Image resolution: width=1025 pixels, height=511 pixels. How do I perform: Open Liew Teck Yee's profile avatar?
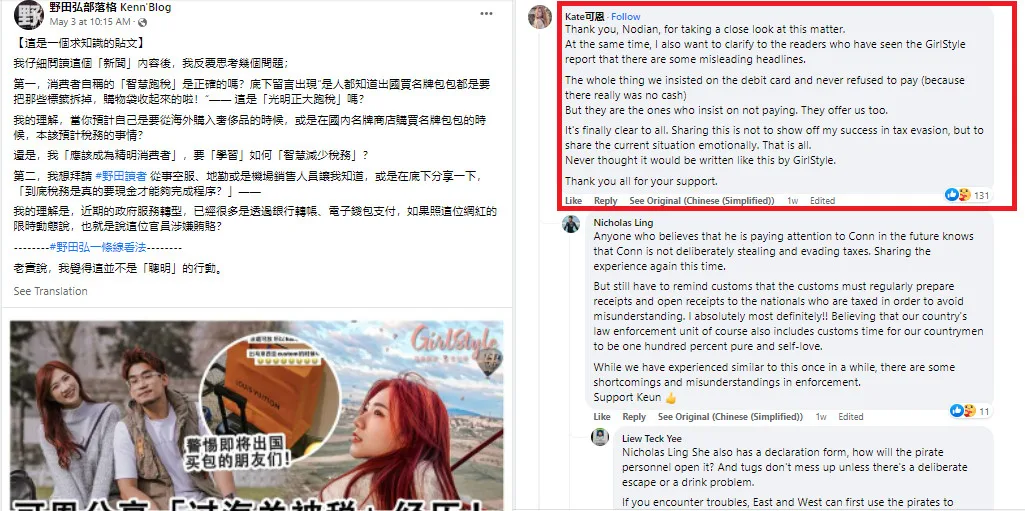point(599,437)
